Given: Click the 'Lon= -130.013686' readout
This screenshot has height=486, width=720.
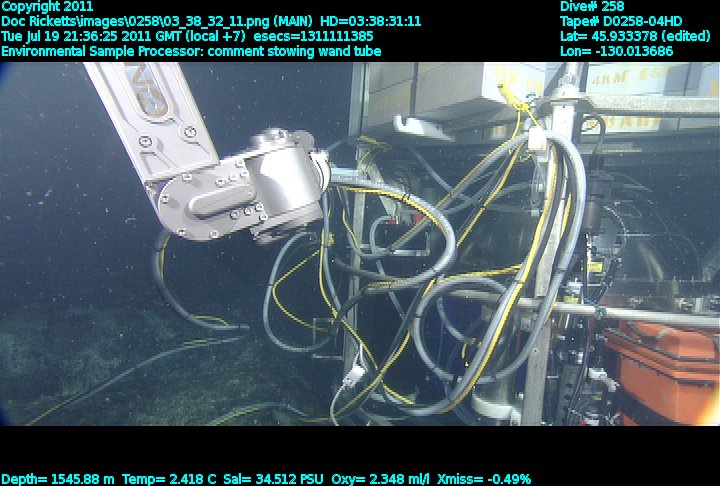Looking at the screenshot, I should click(x=616, y=51).
